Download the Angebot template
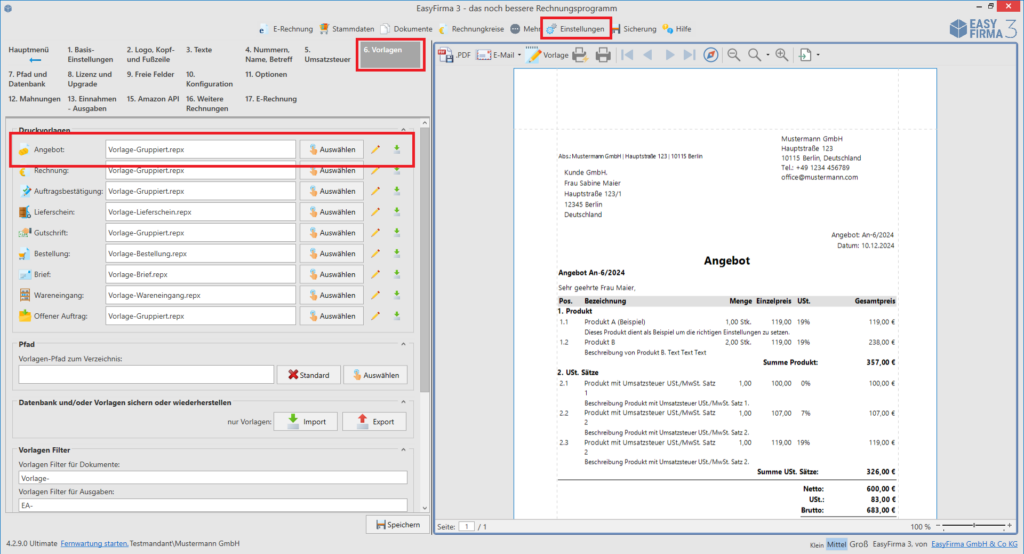Screen dimensions: 1024x554 pos(396,150)
